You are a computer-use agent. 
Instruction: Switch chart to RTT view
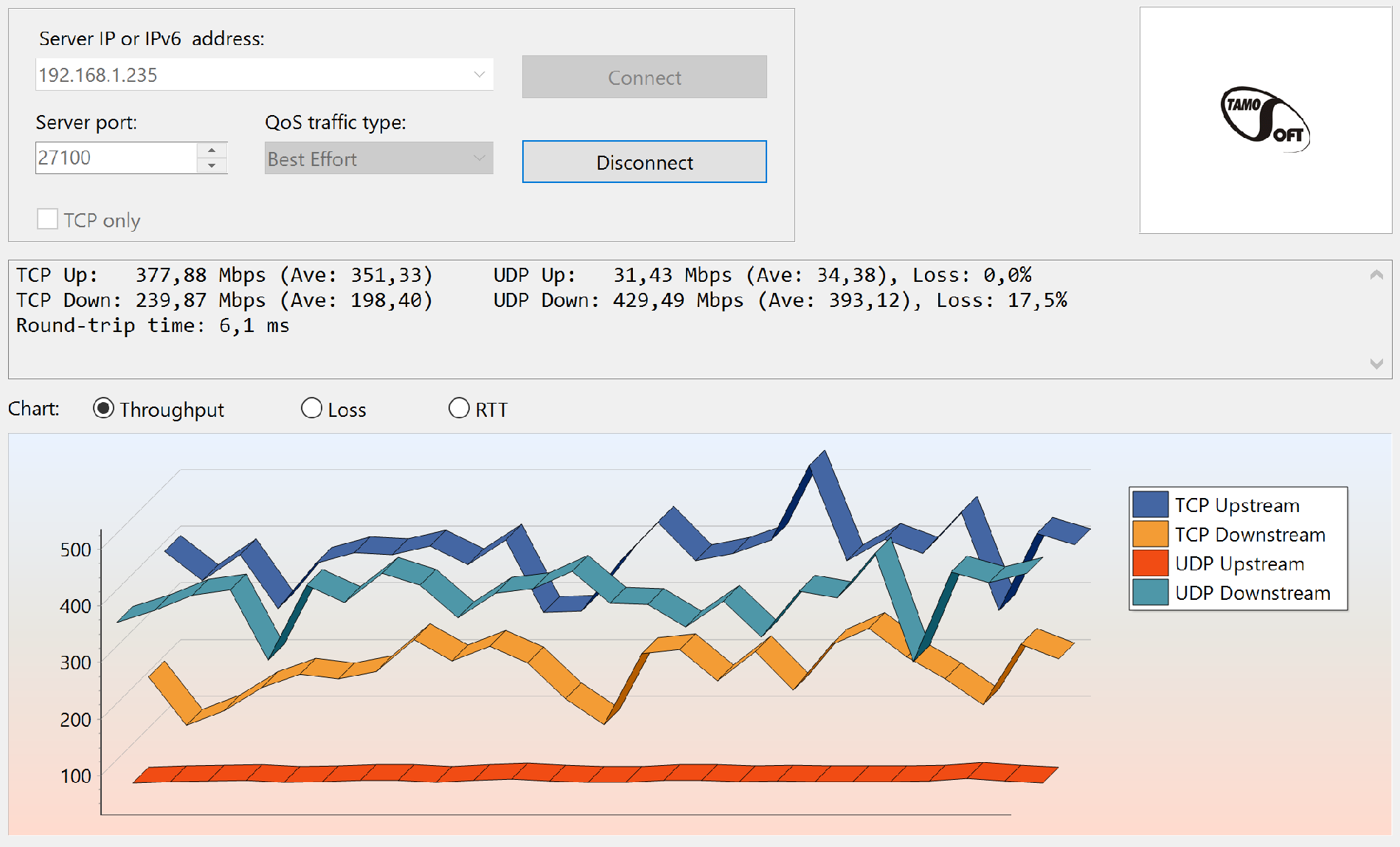tap(459, 409)
